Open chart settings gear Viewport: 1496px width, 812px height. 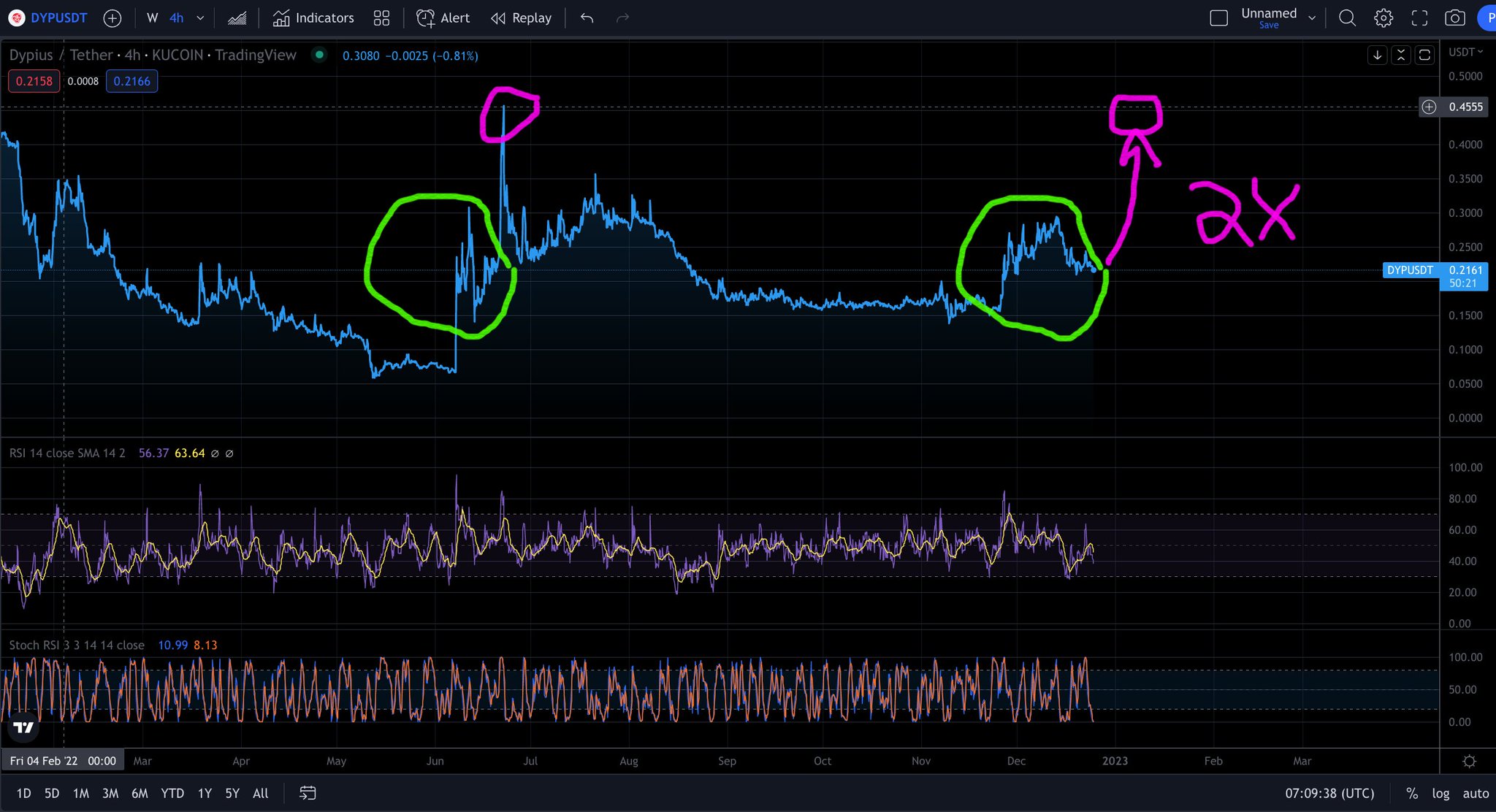point(1383,18)
